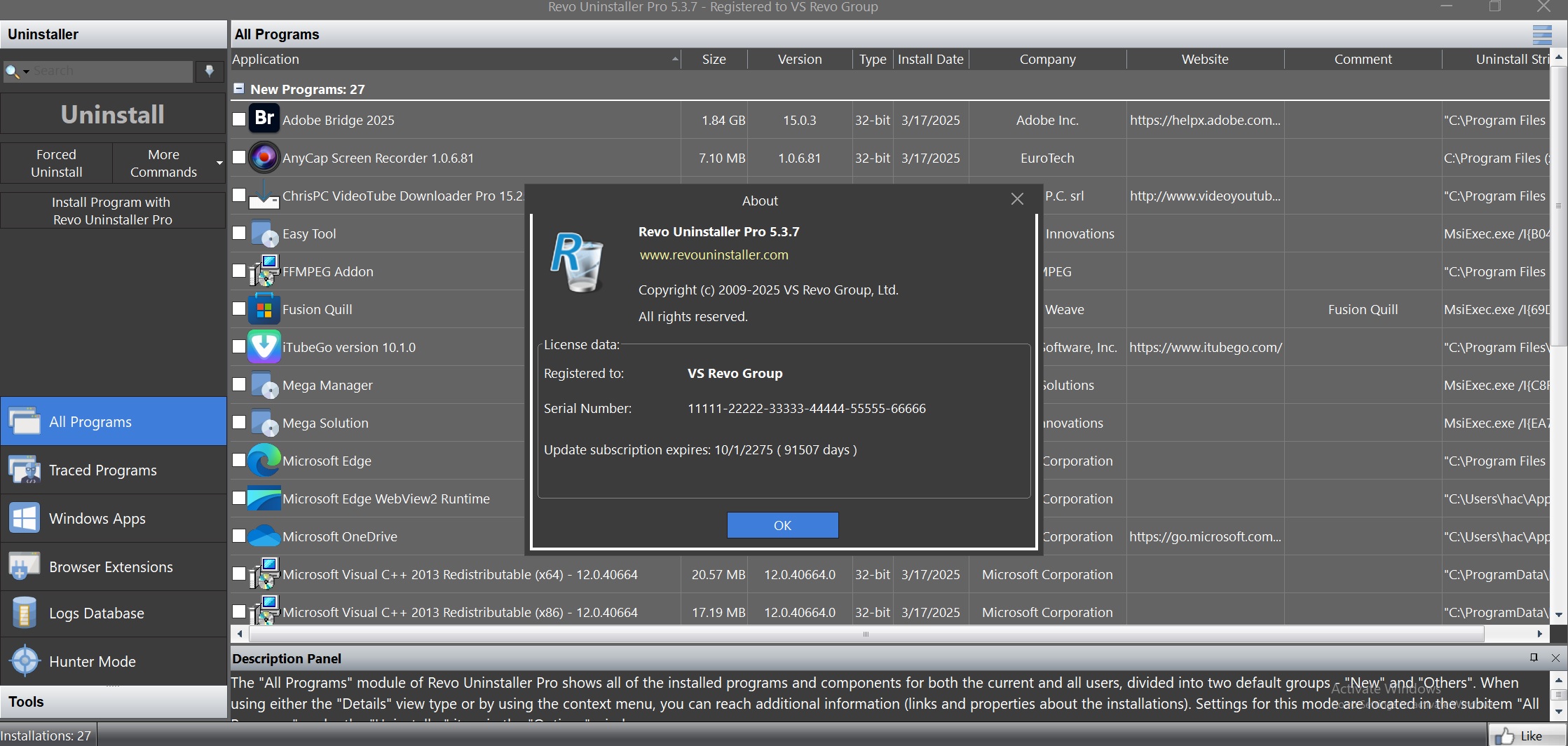The height and width of the screenshot is (746, 1568).
Task: Click the Mega Solution program icon
Action: point(264,422)
